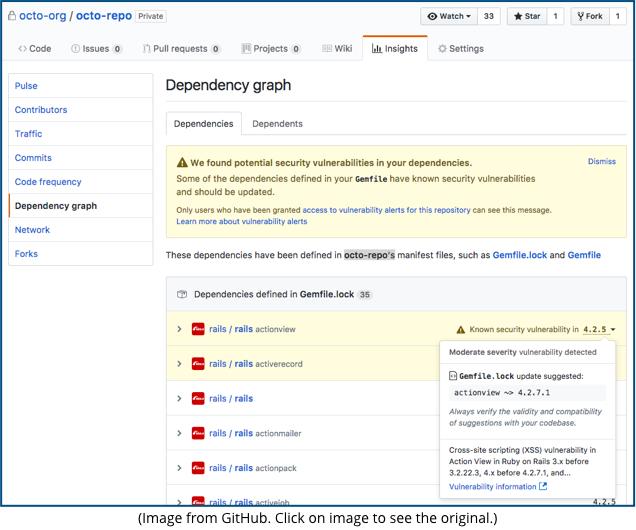Click the suggested actionview ~> 4.2.7.1 text
Viewport: 636px width, 530px height.
(502, 393)
